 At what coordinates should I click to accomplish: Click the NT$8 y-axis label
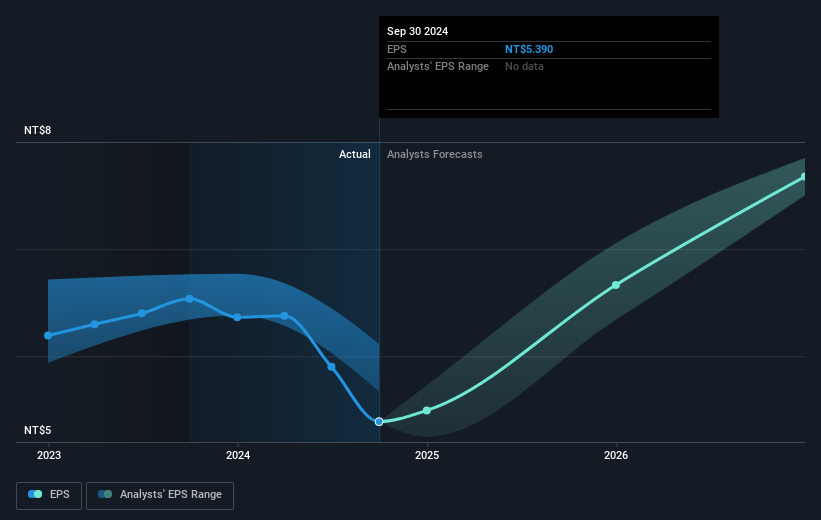coord(38,130)
